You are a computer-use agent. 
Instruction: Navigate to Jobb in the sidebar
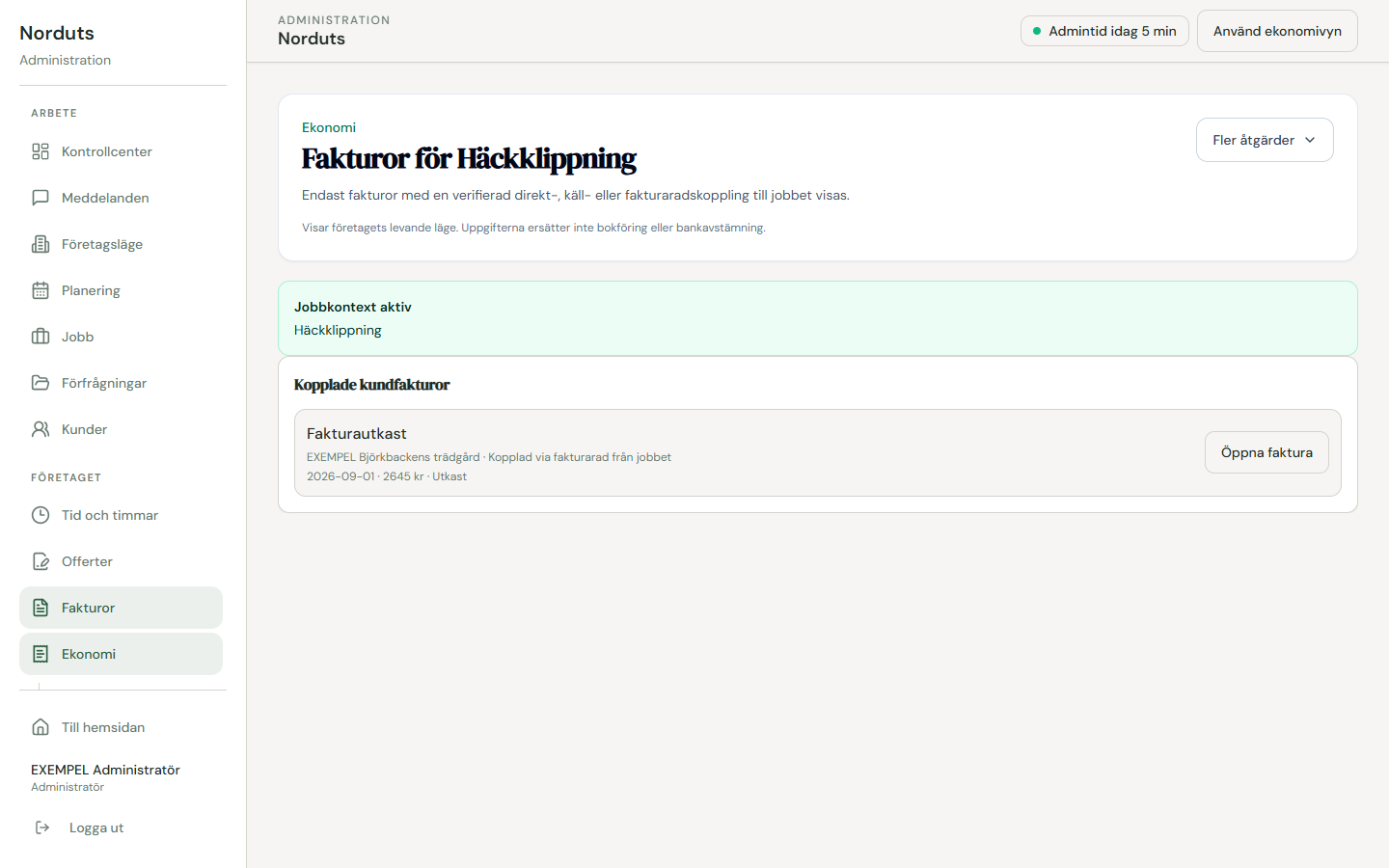pyautogui.click(x=121, y=337)
